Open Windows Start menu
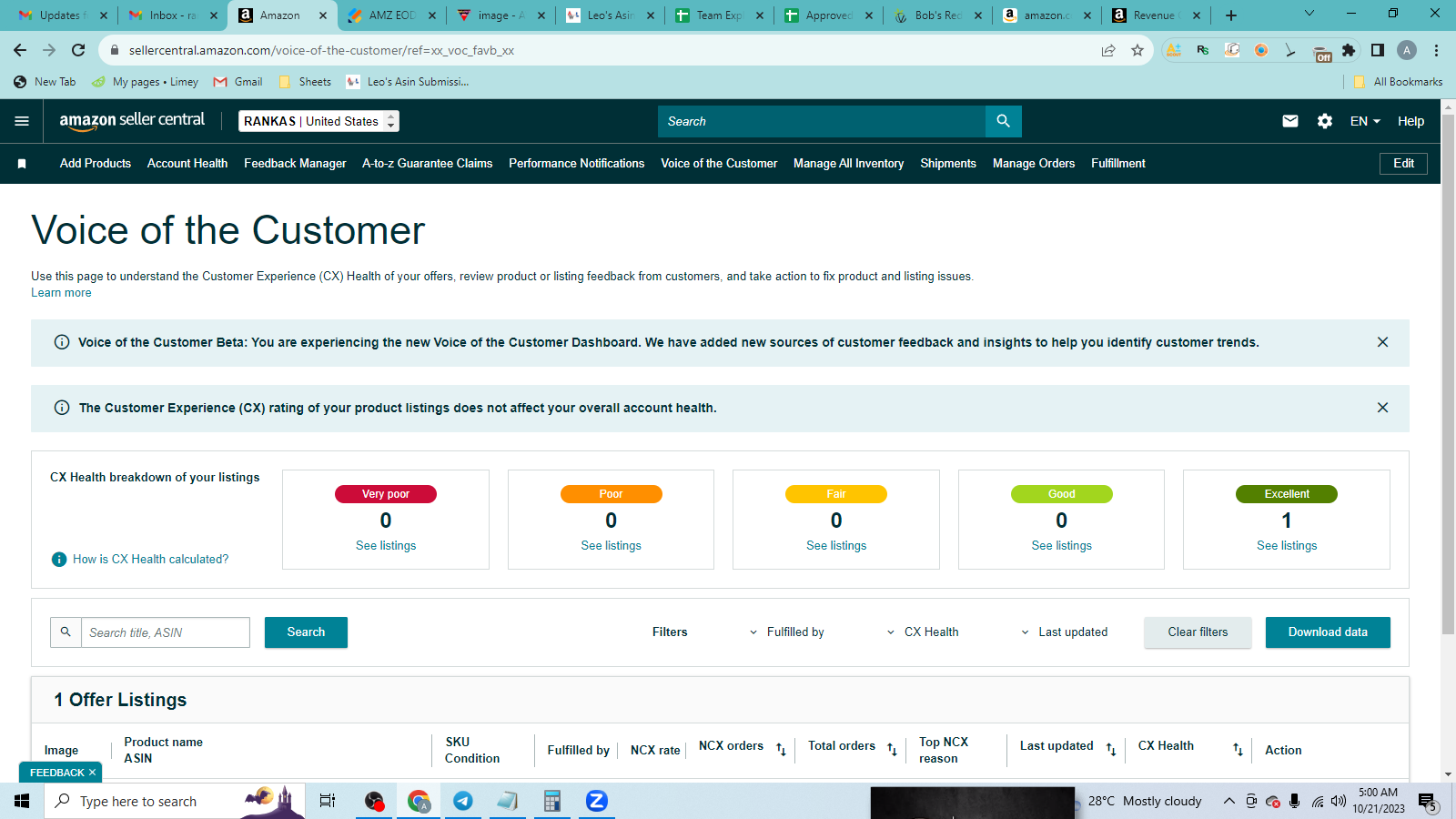 coord(22,801)
